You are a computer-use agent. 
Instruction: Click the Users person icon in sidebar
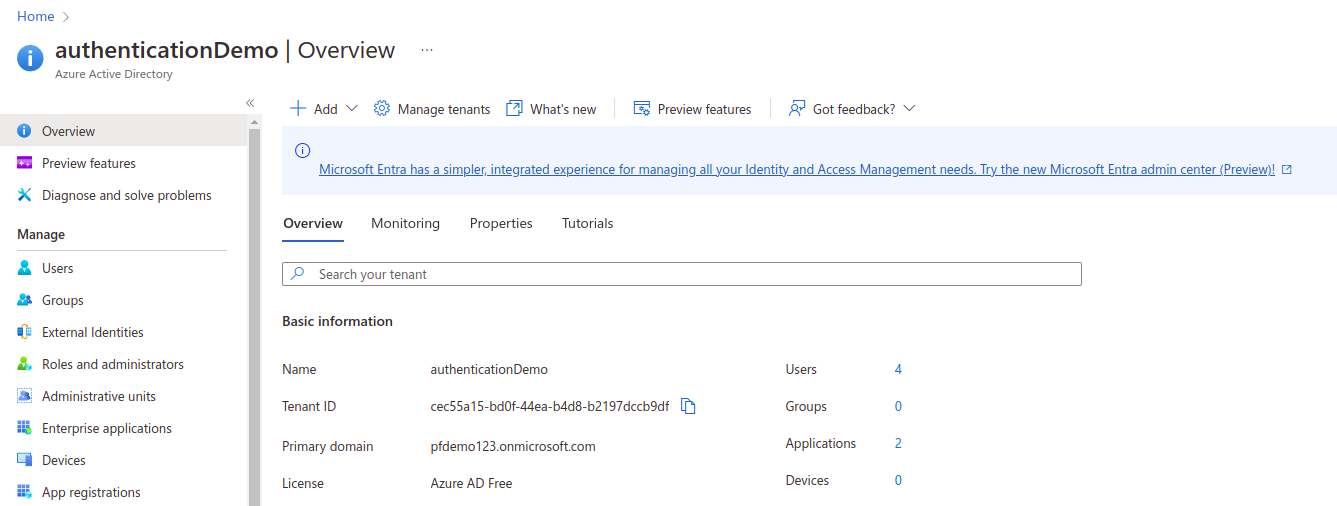[x=25, y=268]
